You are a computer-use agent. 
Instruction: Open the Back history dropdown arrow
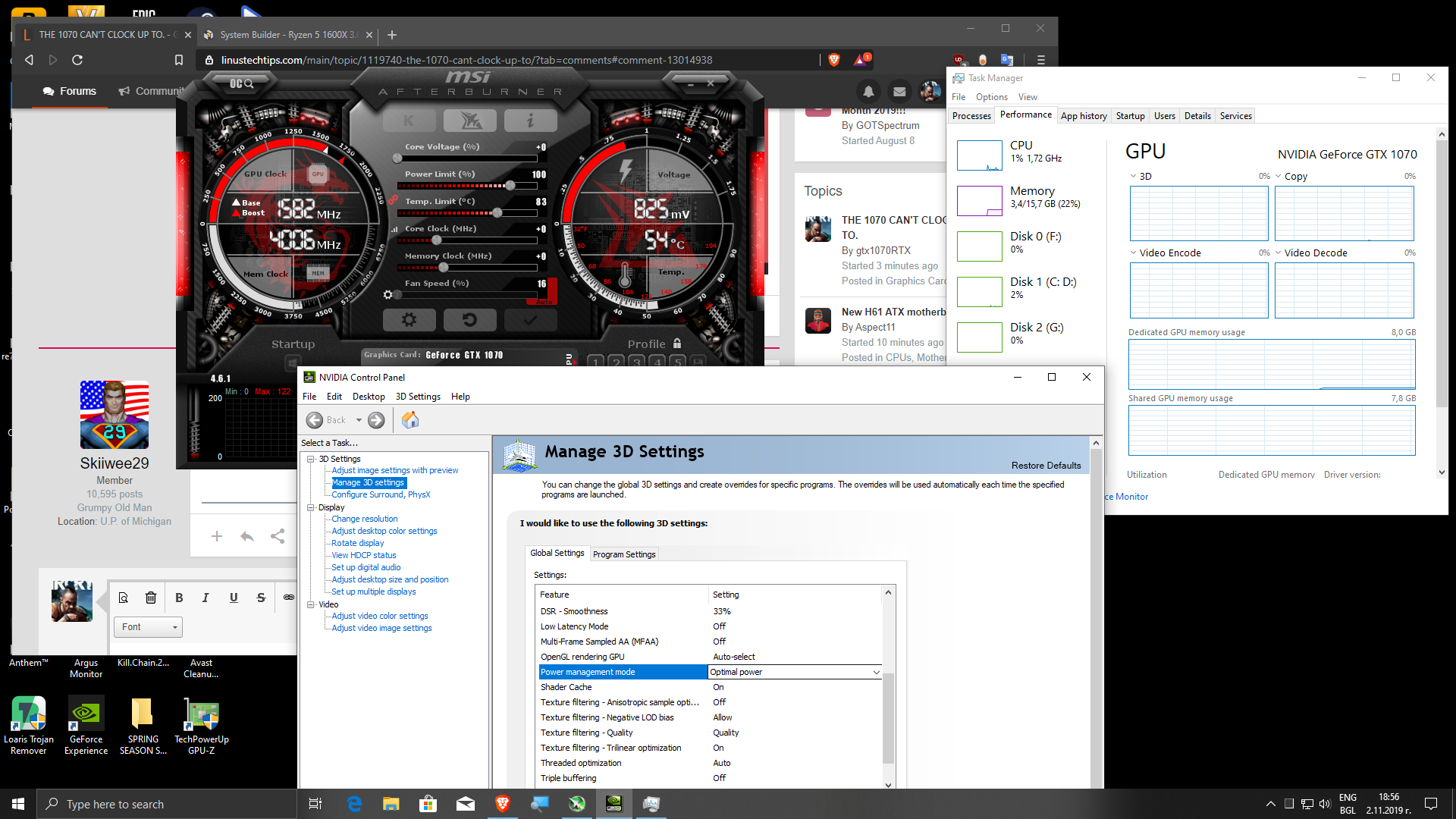point(359,420)
